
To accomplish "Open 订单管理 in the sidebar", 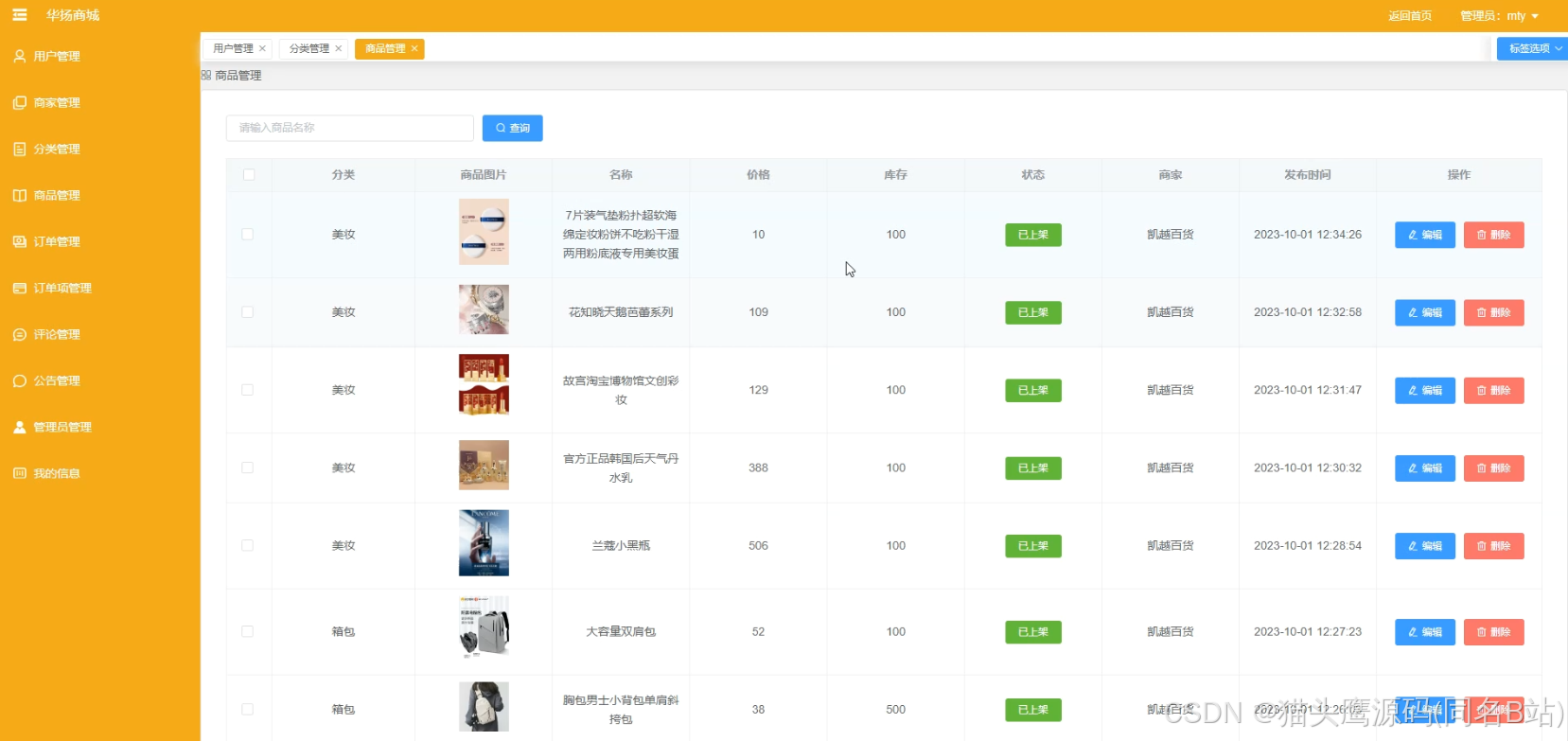I will (x=47, y=241).
